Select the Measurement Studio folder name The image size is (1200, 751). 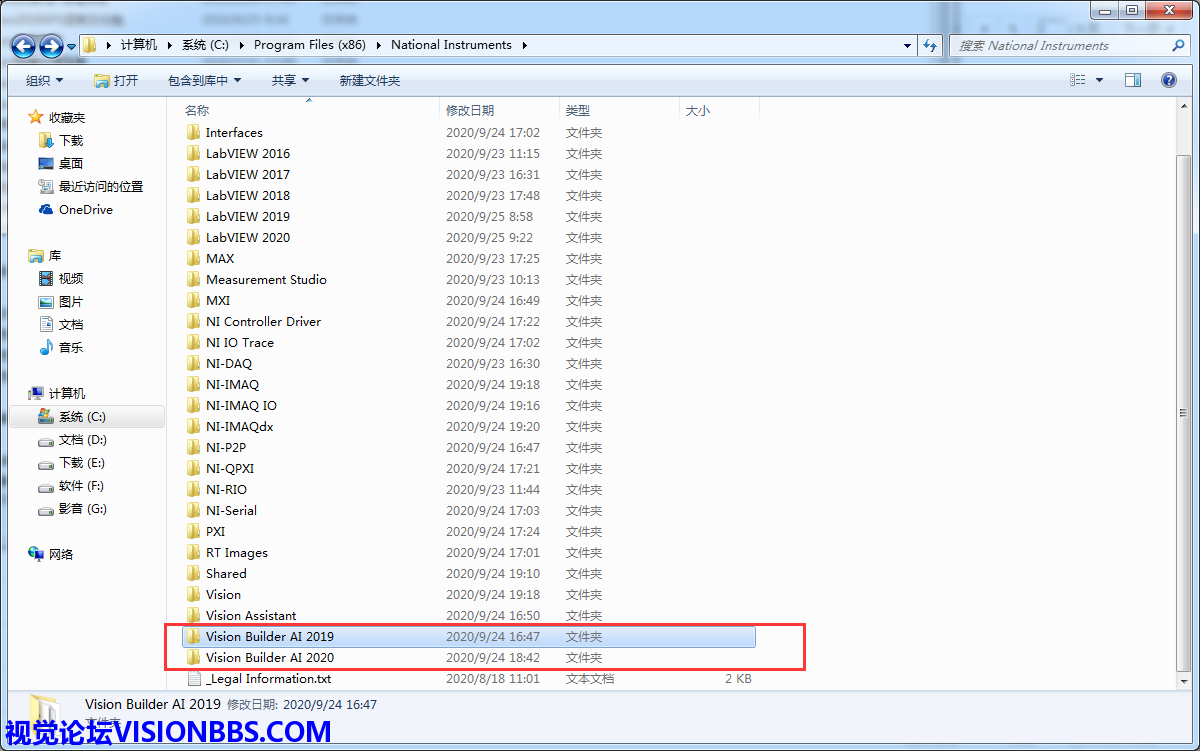click(x=266, y=279)
